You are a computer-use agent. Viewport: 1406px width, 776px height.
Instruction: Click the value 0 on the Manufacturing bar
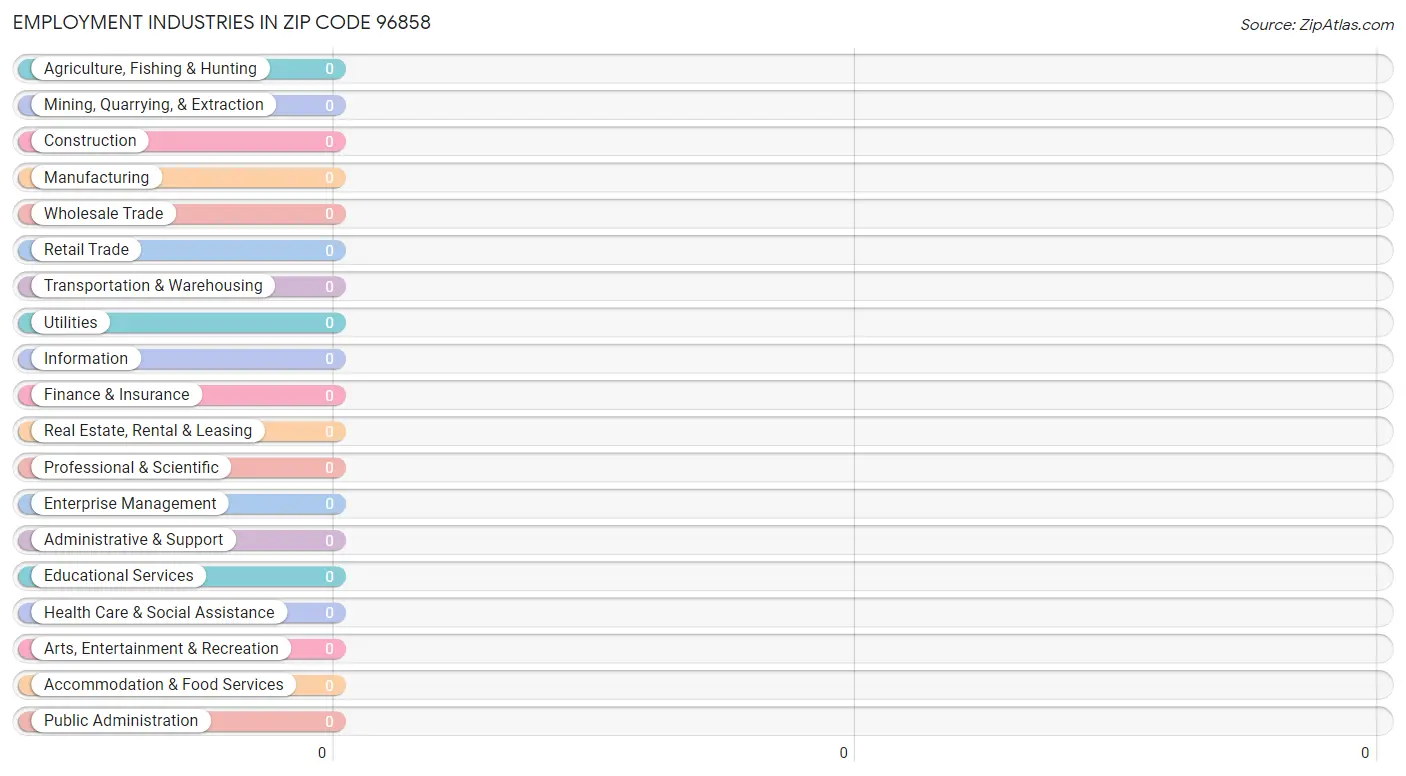click(329, 178)
